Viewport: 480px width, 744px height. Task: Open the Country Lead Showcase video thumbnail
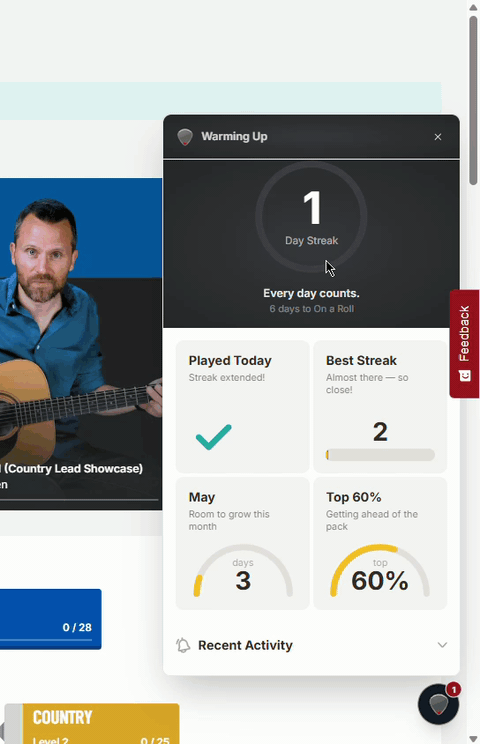81,344
